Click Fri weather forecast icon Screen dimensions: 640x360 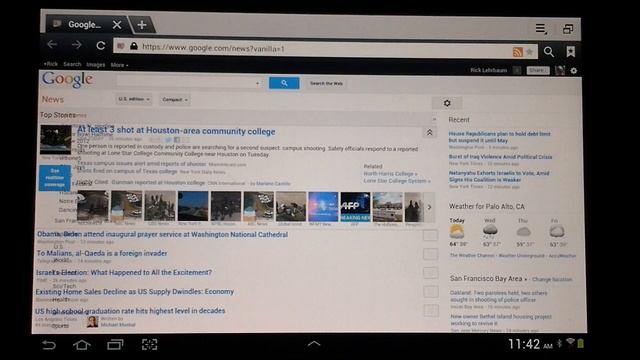point(557,231)
